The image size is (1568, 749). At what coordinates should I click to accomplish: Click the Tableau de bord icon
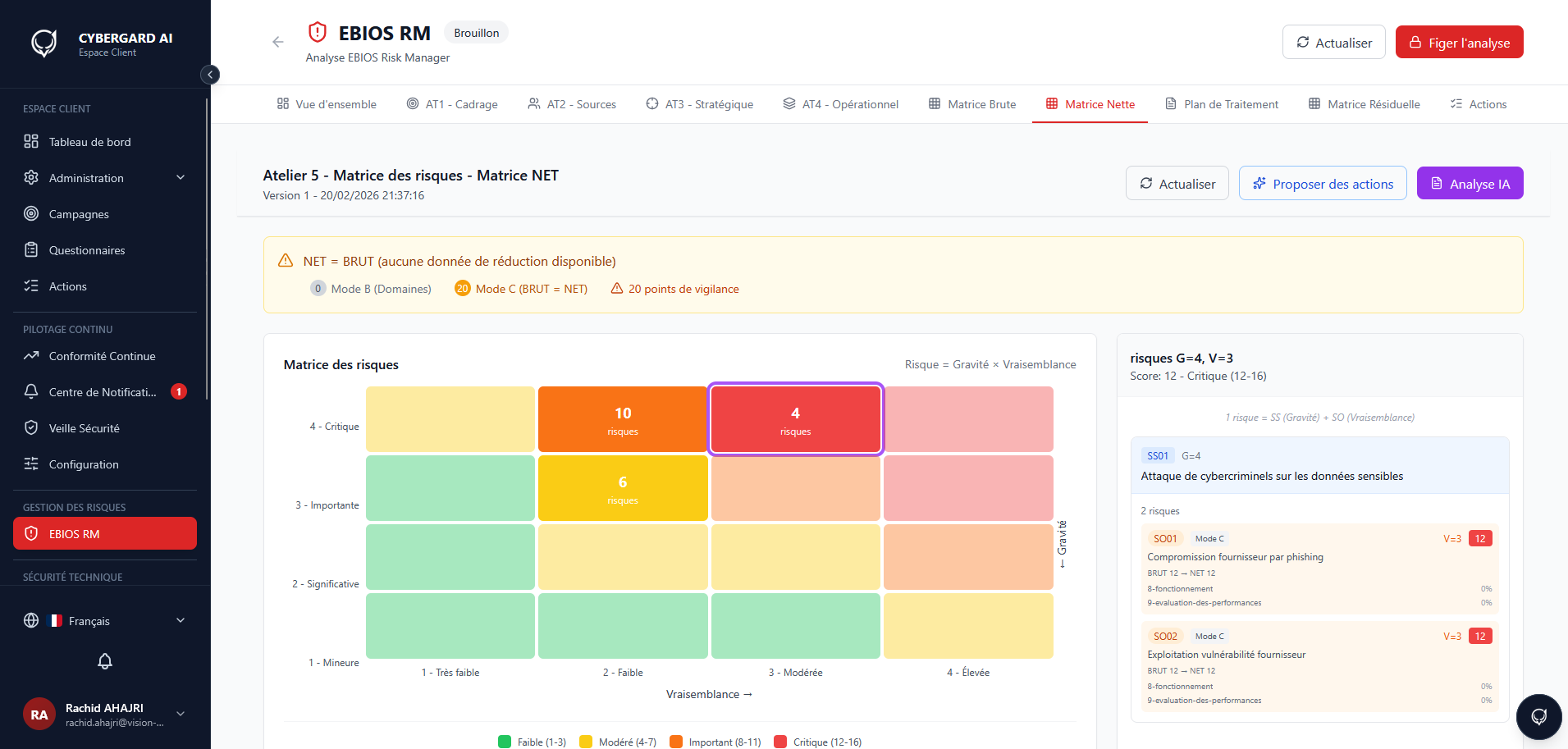click(31, 141)
